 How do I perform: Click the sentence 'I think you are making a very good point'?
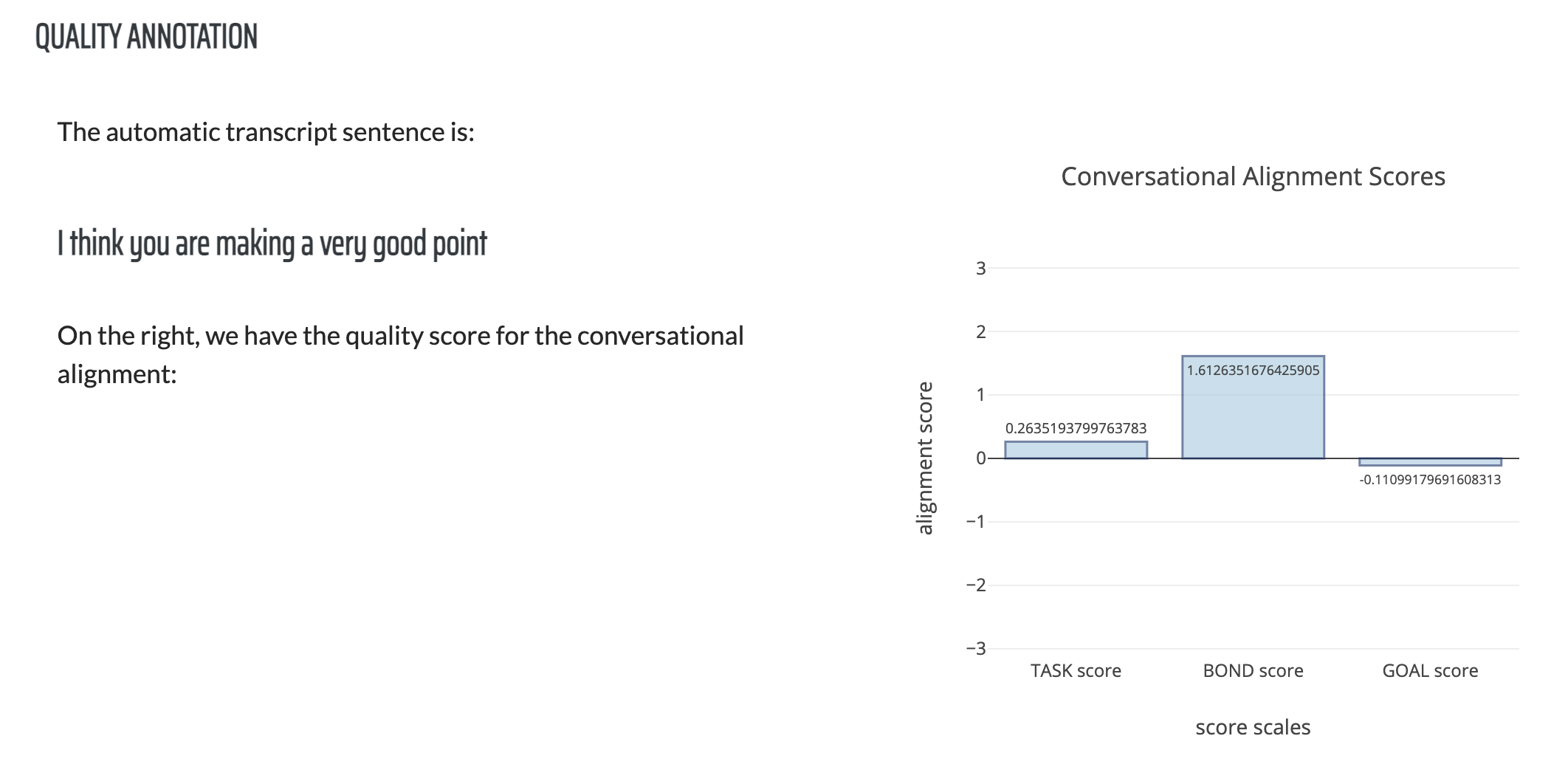[272, 244]
